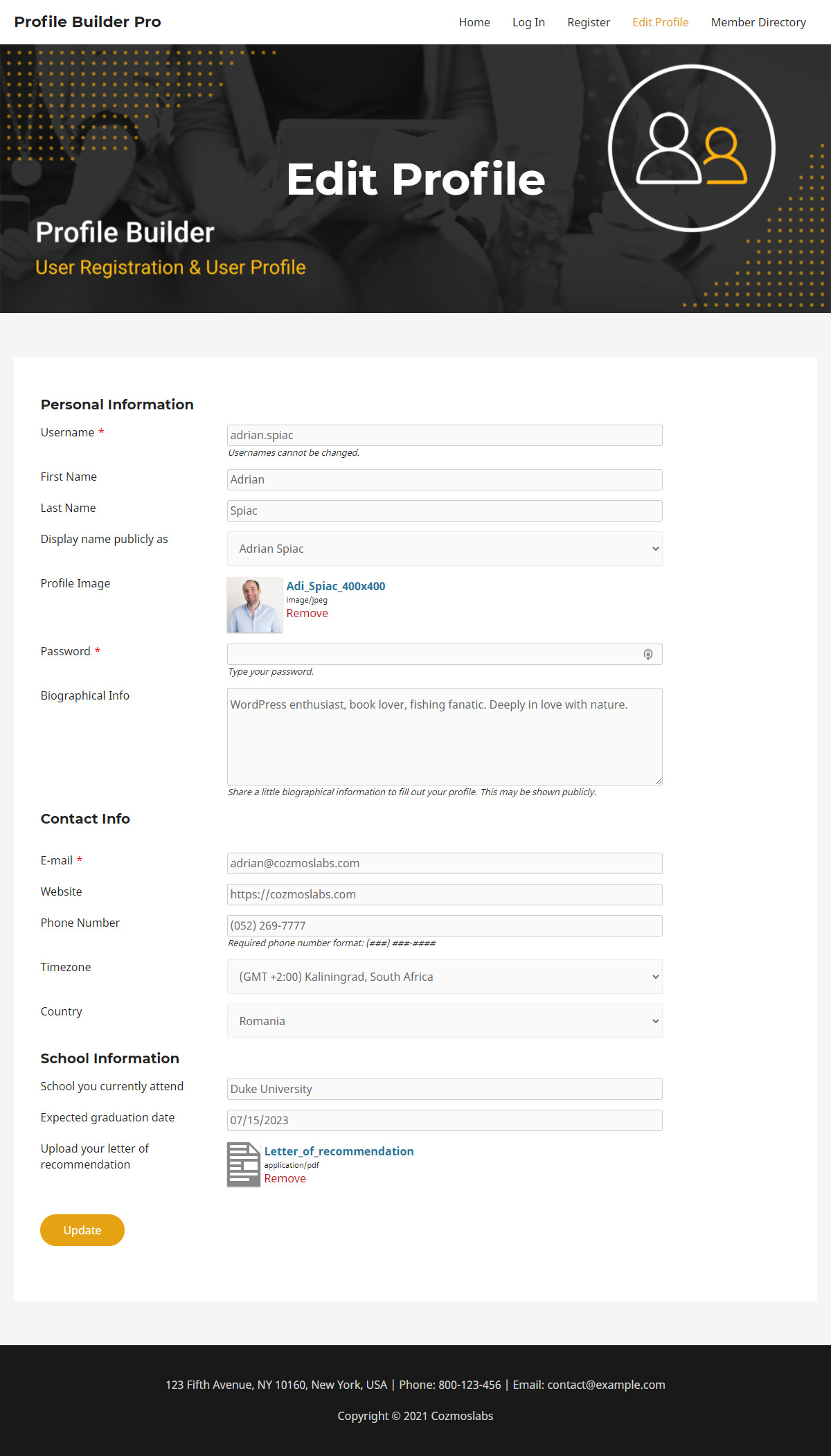Open the Letter_of_recommendation file link
The image size is (831, 1456).
339,1151
